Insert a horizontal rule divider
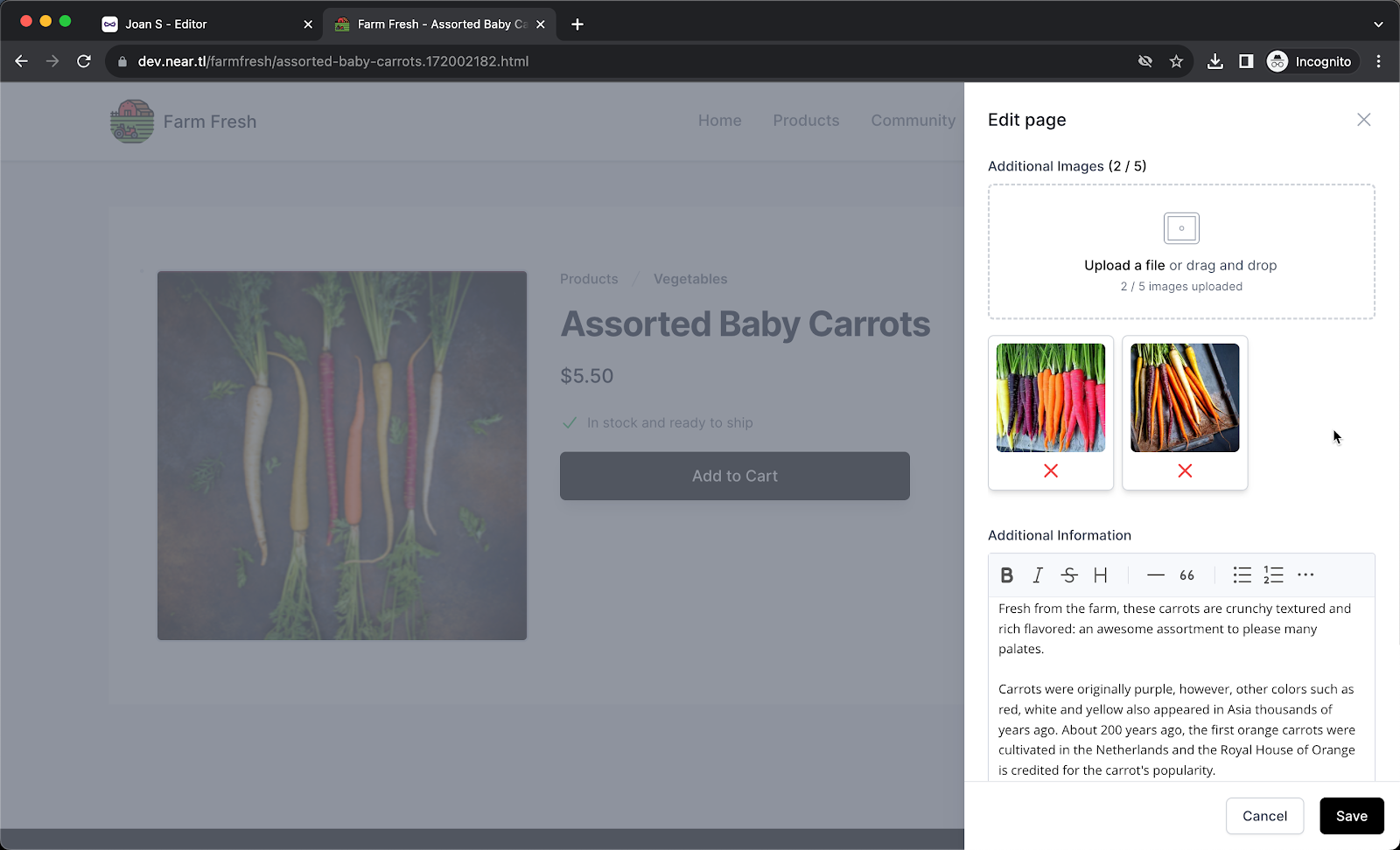 [1154, 575]
